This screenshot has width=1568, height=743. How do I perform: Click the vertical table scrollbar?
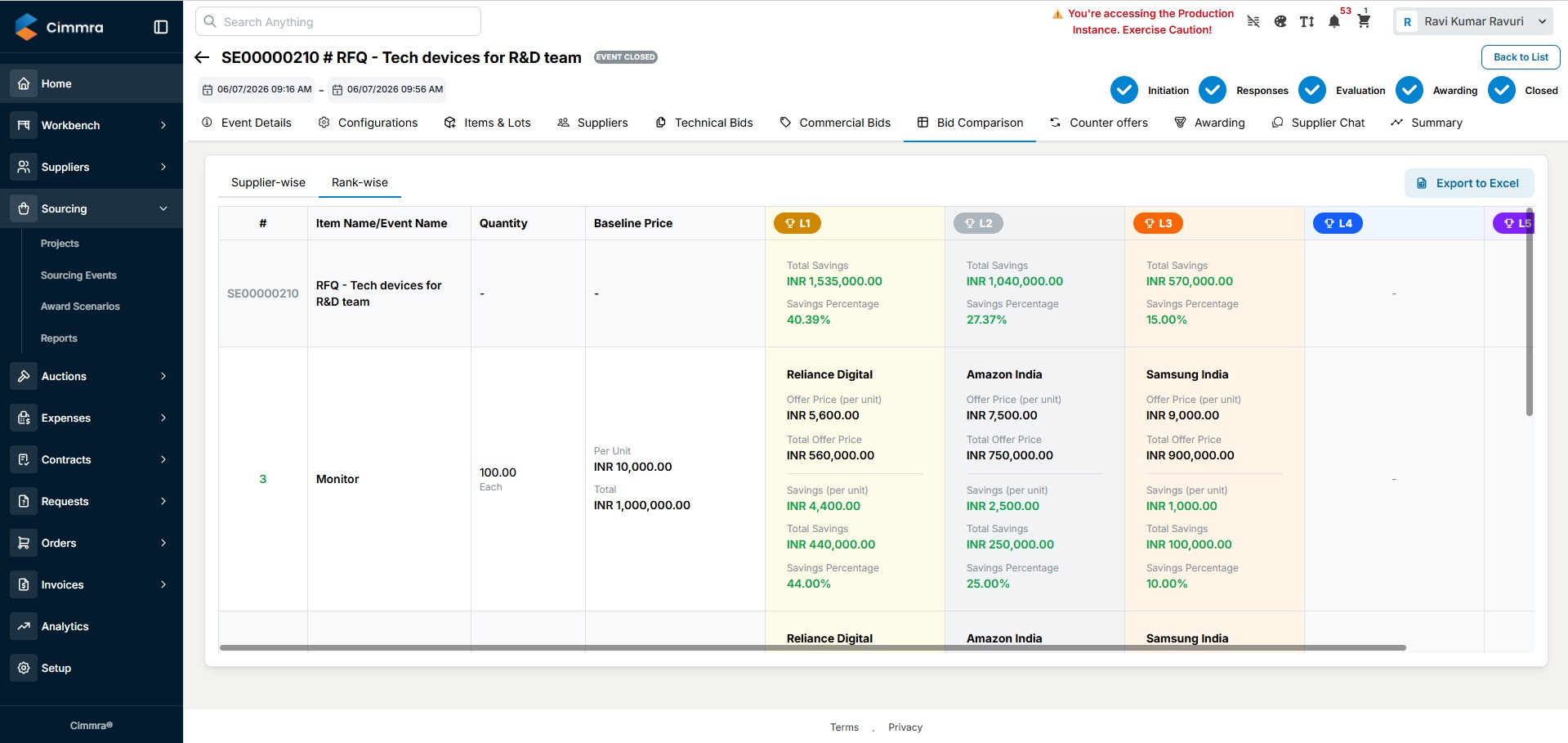[1529, 313]
